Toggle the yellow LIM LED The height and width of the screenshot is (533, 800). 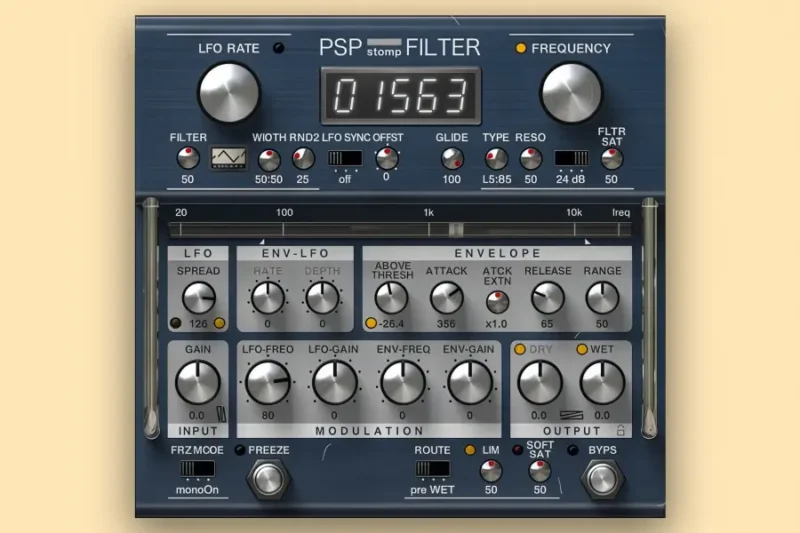tap(470, 450)
